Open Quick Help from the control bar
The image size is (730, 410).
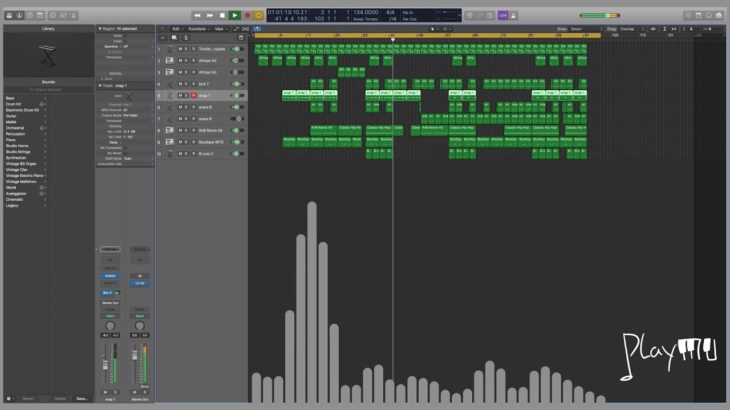coord(30,15)
